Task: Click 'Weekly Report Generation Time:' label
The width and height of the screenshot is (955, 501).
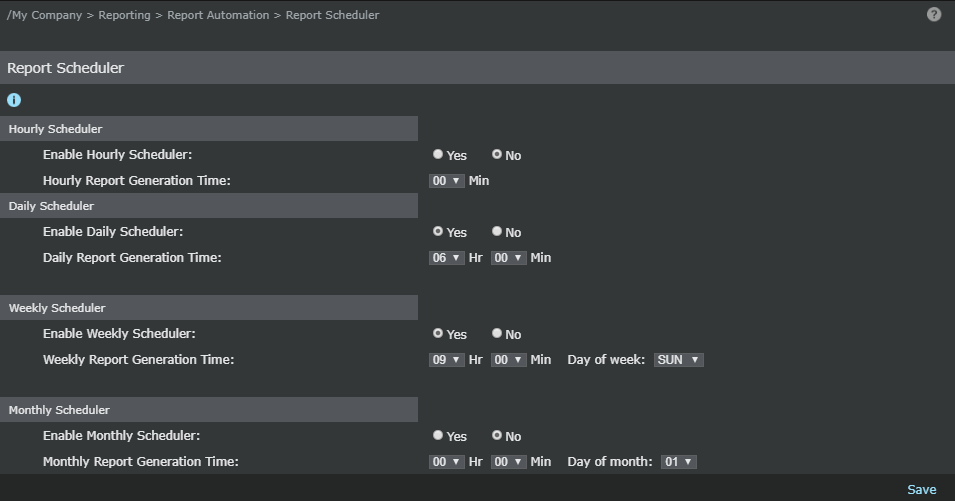Action: coord(138,360)
